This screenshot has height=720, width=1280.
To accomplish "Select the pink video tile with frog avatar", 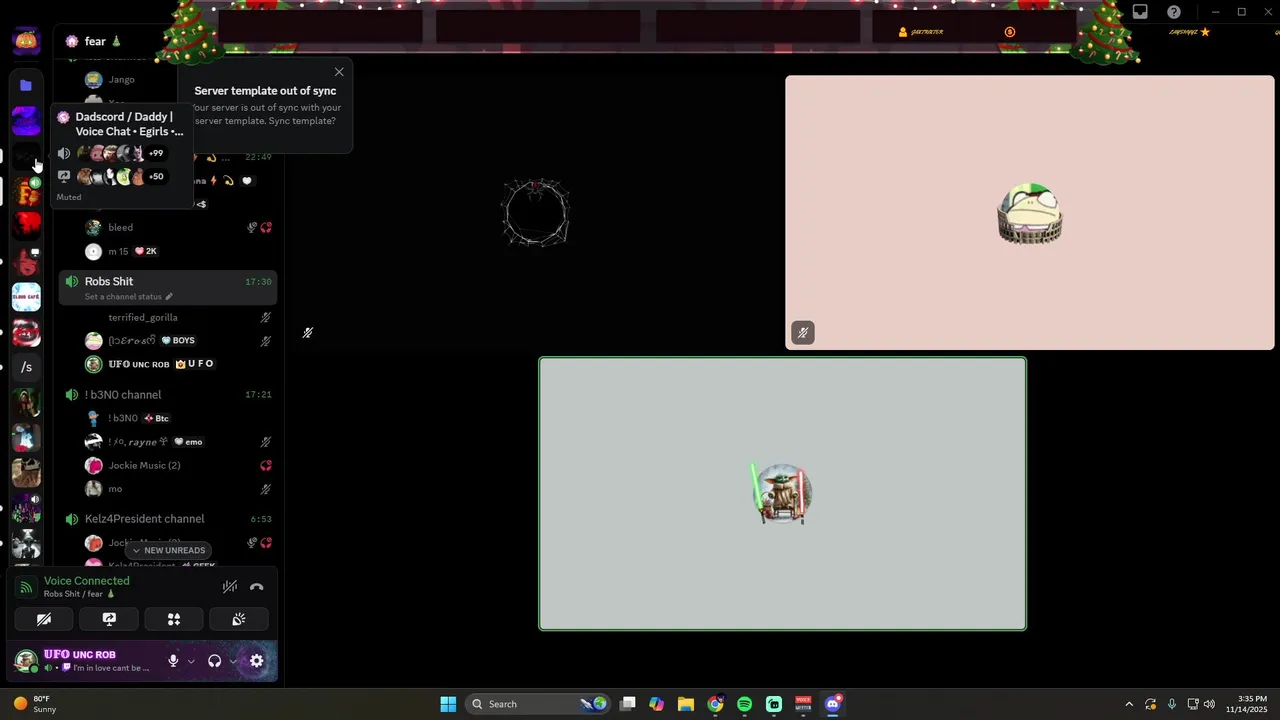I will [x=1030, y=213].
